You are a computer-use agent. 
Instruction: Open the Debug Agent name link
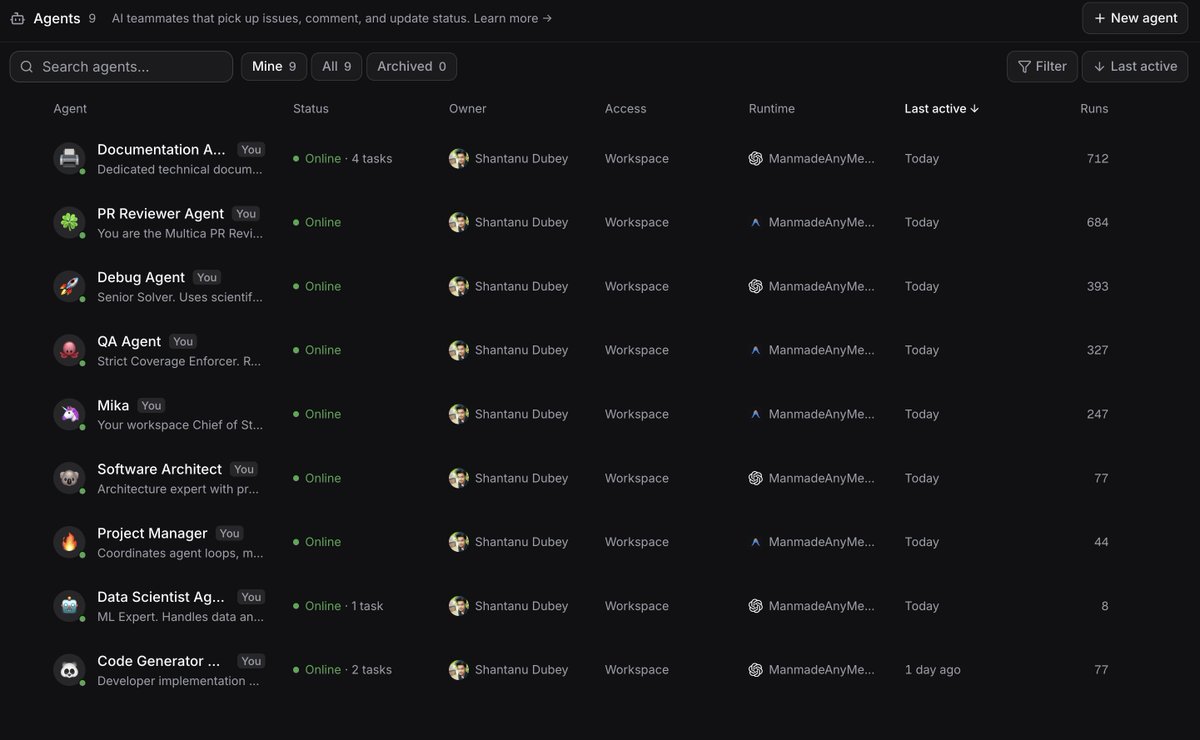pos(141,277)
